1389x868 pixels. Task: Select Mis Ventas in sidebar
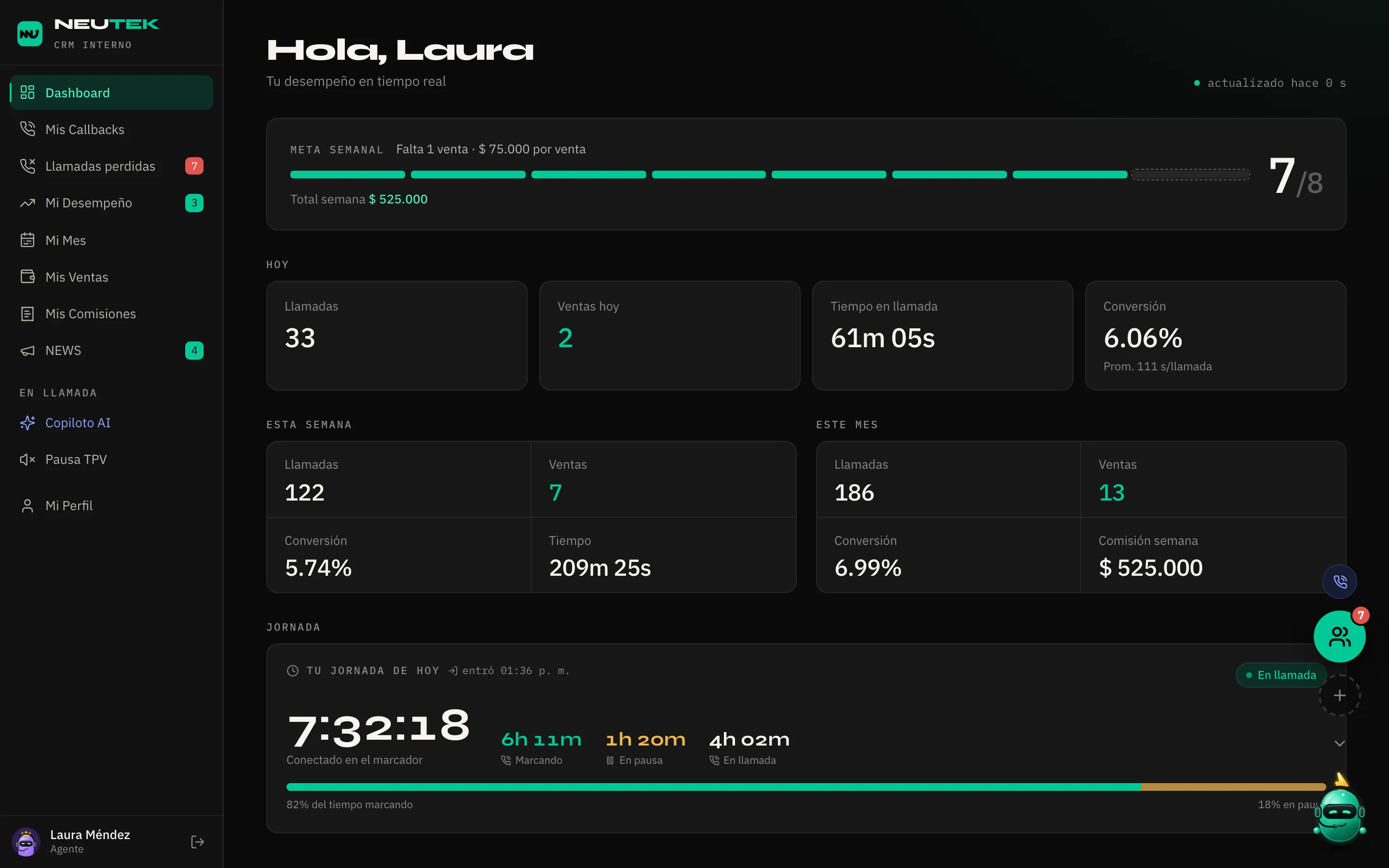point(111,277)
